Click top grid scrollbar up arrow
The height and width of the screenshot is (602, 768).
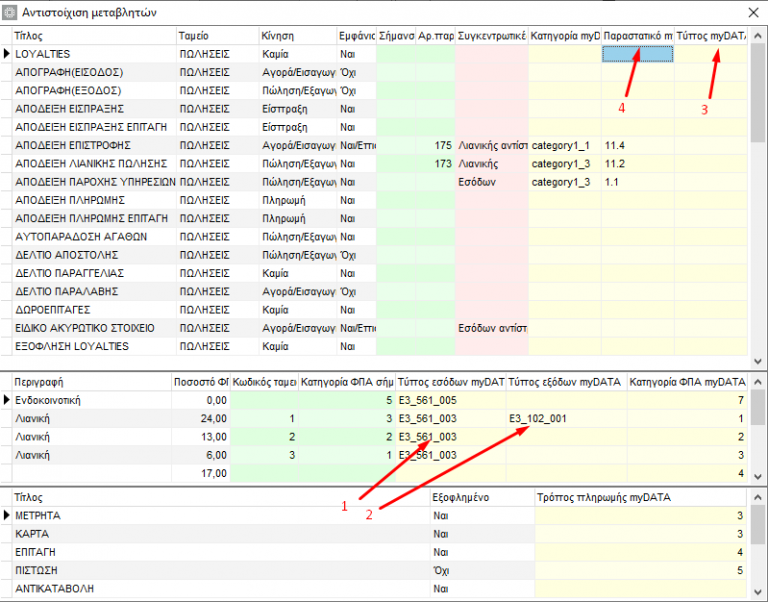point(758,36)
